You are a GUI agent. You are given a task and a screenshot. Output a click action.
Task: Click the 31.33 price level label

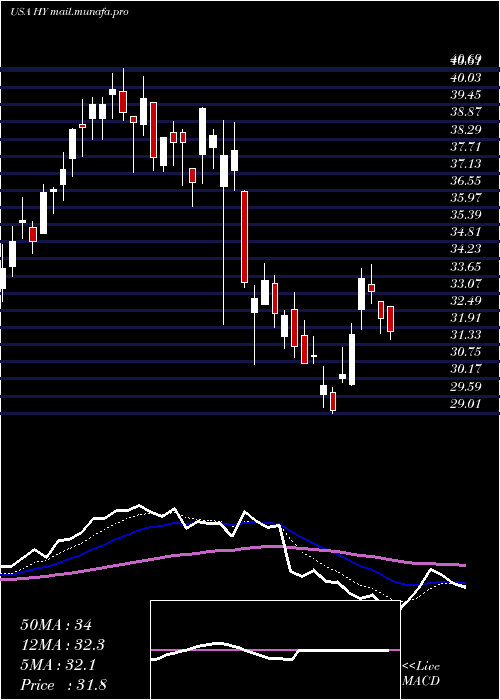tap(466, 335)
